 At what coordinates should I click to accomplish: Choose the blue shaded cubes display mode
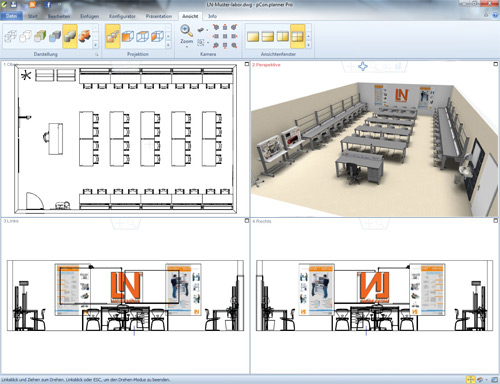point(55,36)
